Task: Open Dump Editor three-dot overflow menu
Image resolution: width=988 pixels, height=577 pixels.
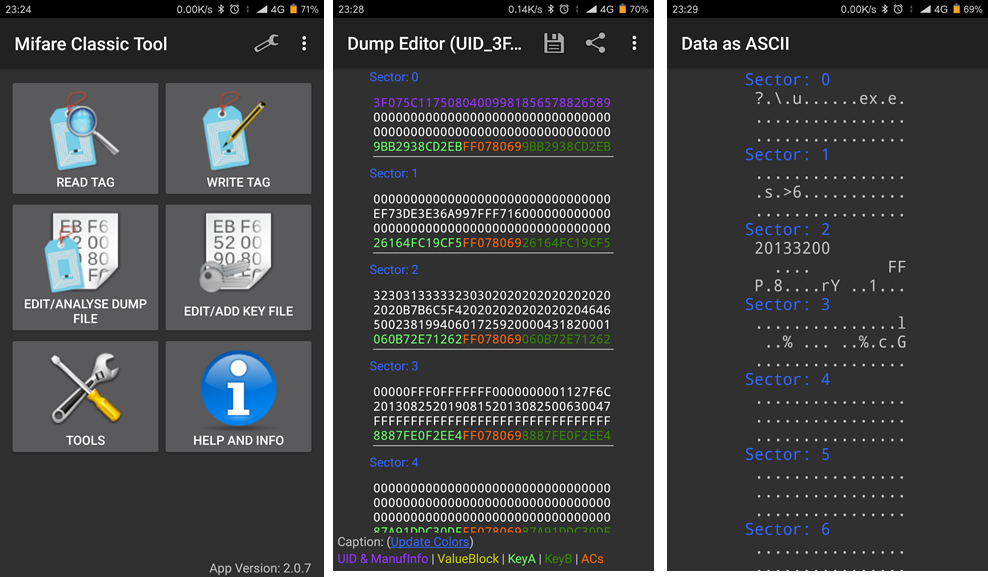Action: coord(634,44)
